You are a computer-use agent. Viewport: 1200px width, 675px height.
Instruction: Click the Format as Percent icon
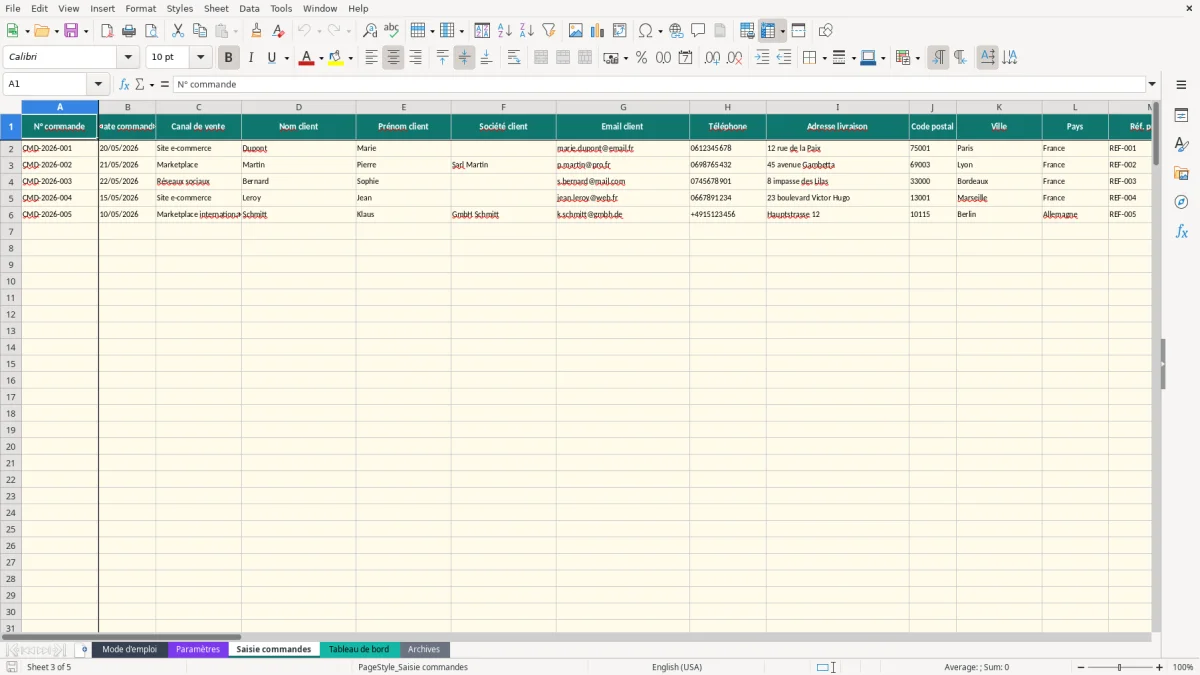point(641,58)
